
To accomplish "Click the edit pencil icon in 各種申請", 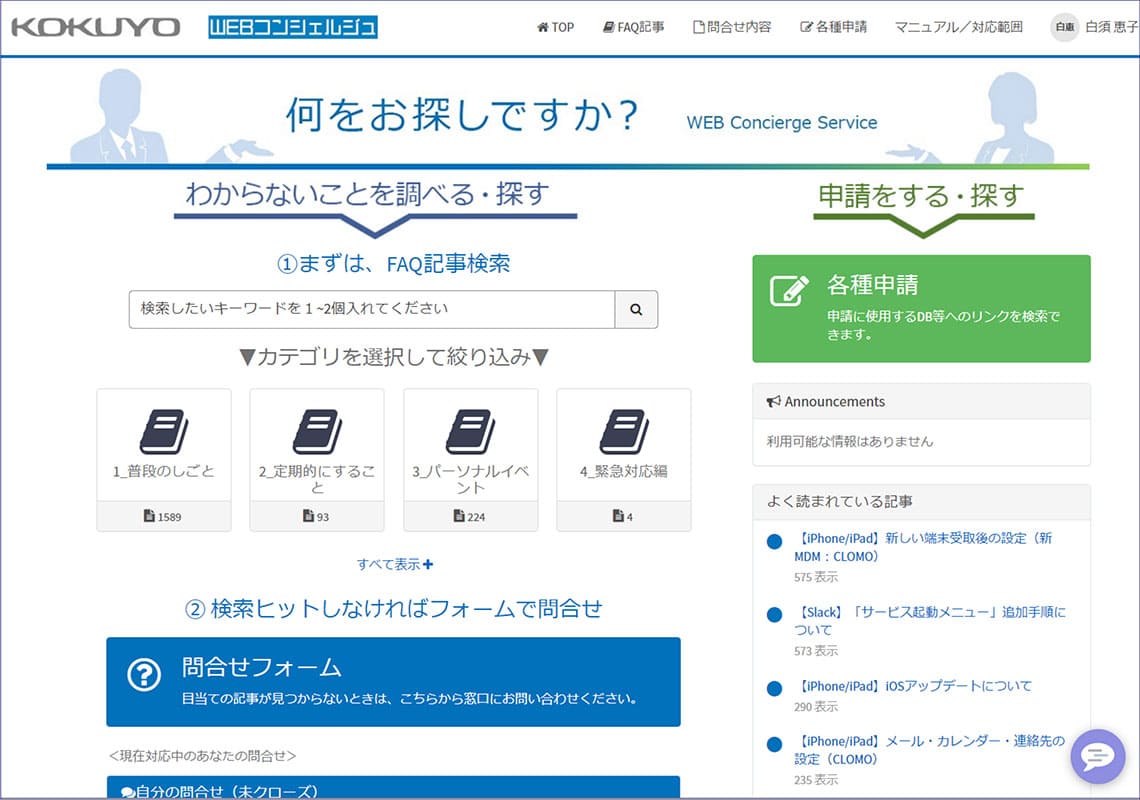I will [x=789, y=290].
